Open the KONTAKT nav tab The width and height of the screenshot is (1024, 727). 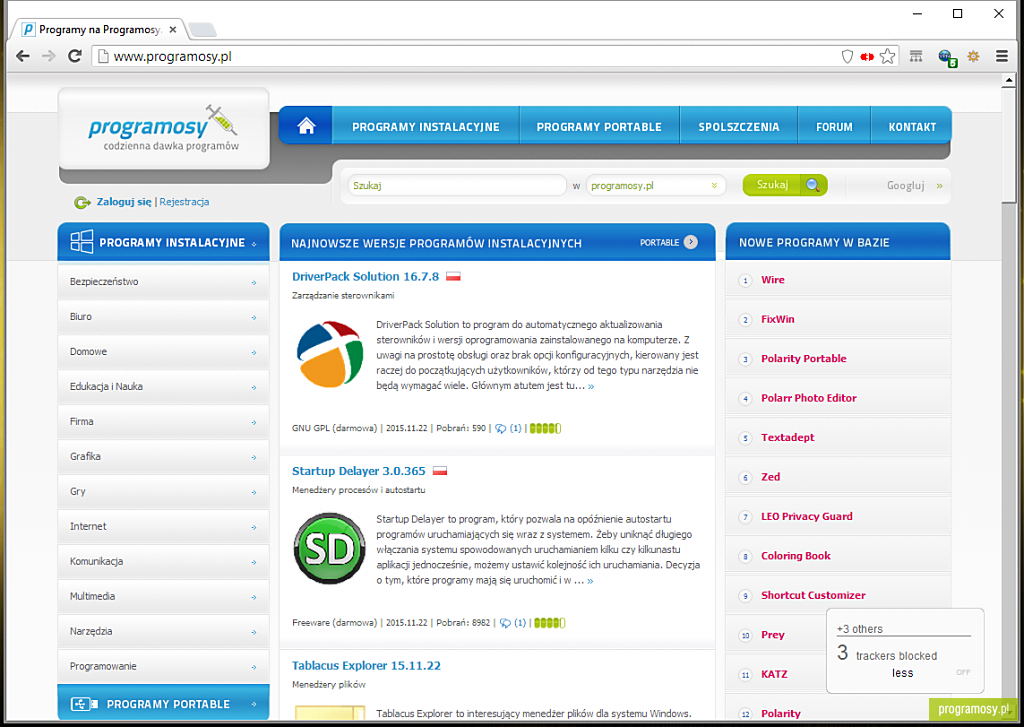[912, 127]
